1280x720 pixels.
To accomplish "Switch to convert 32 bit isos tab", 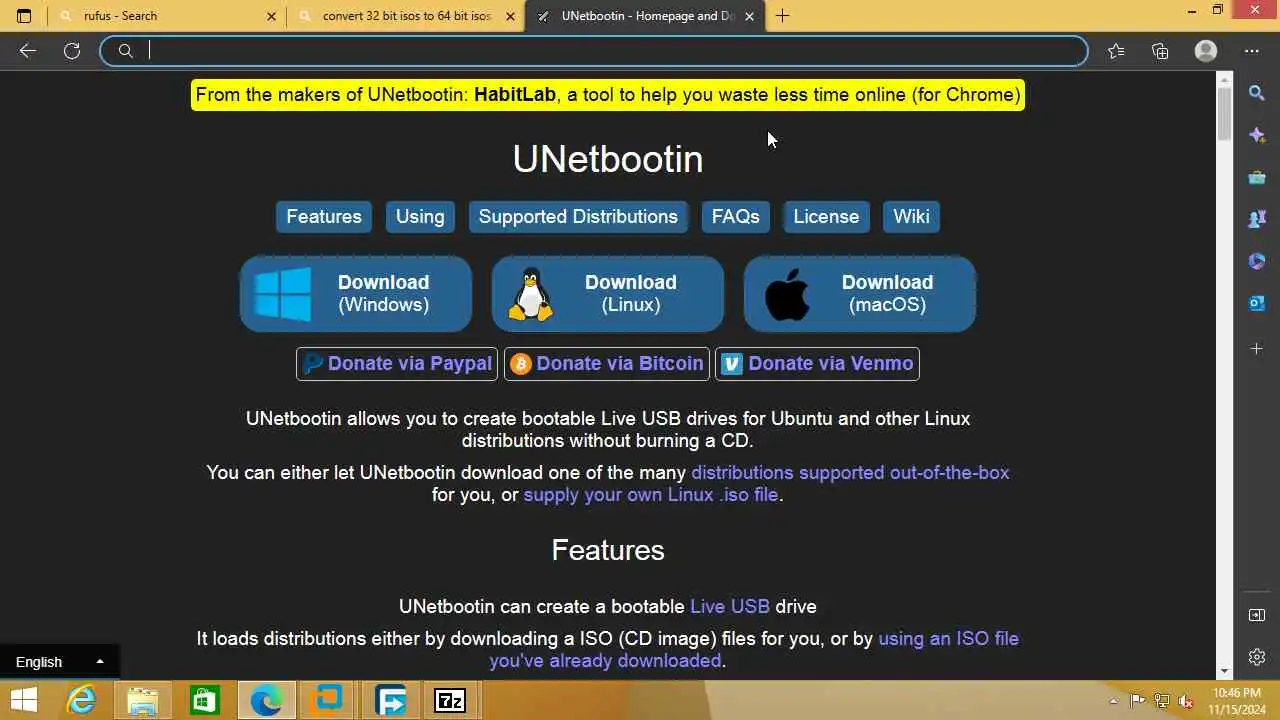I will [407, 16].
